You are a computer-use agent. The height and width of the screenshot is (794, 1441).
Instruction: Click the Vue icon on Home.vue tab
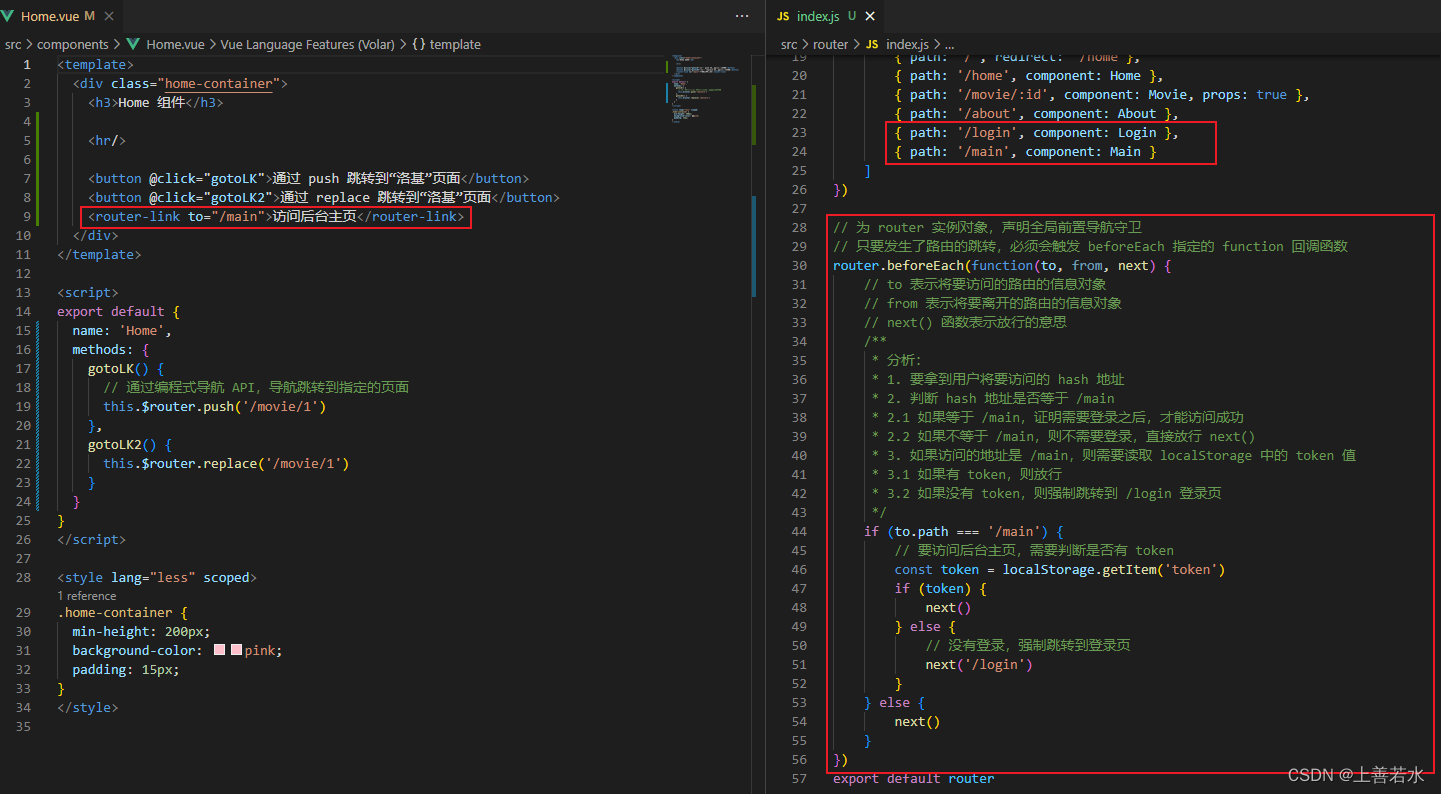(8, 16)
